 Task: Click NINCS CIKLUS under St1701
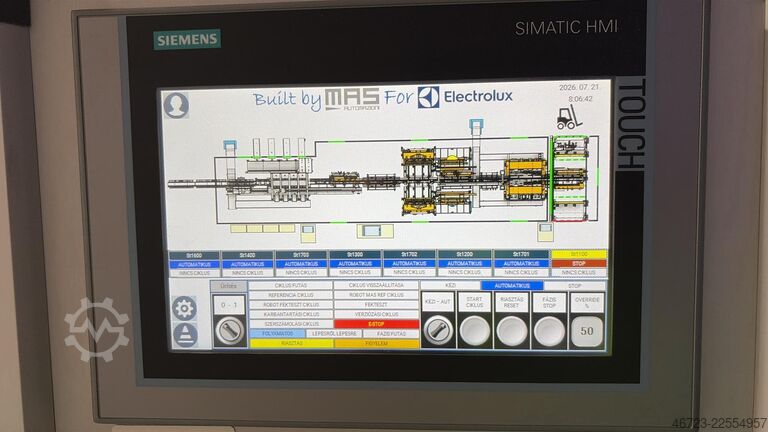click(521, 272)
